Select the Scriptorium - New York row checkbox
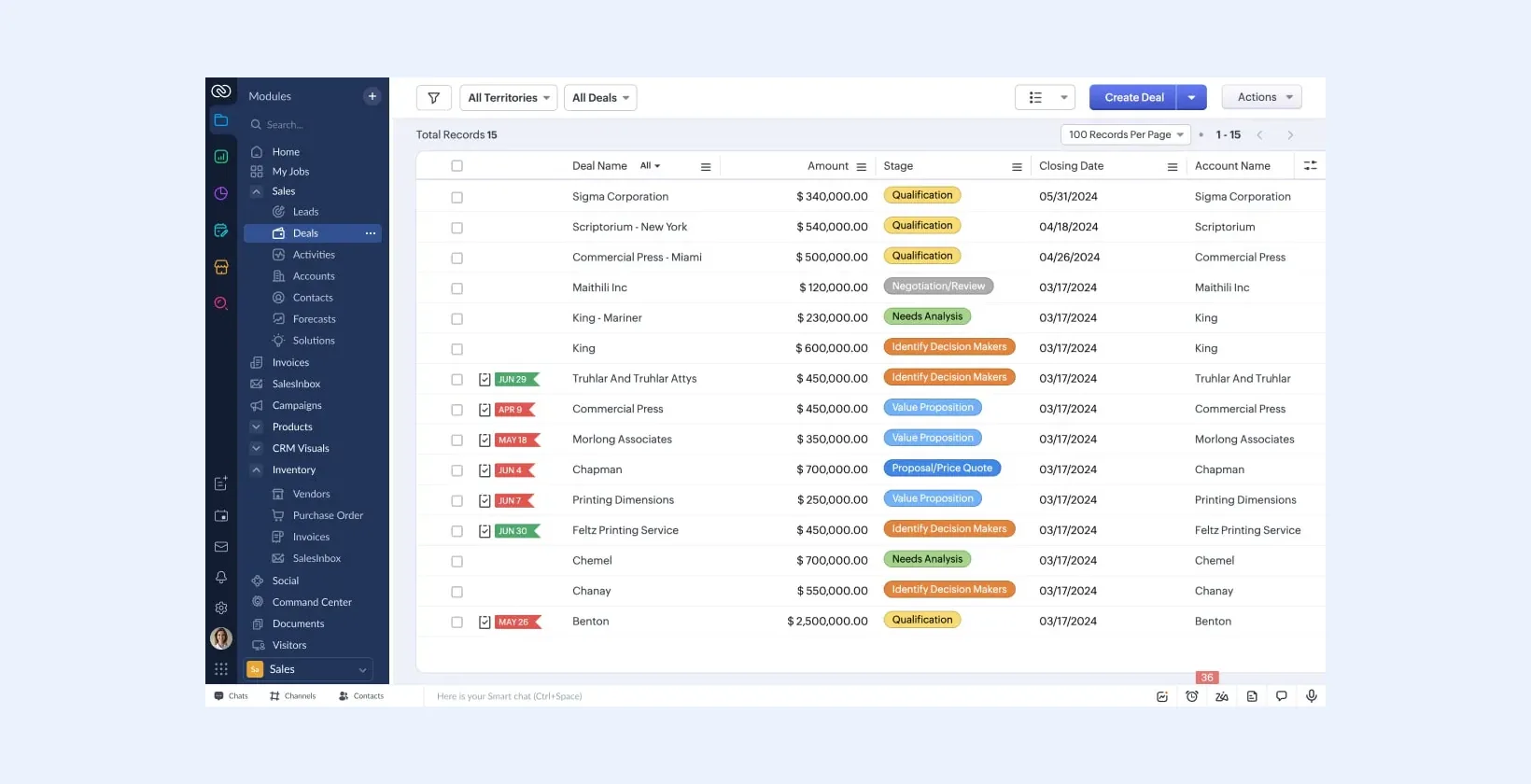 [x=456, y=228]
